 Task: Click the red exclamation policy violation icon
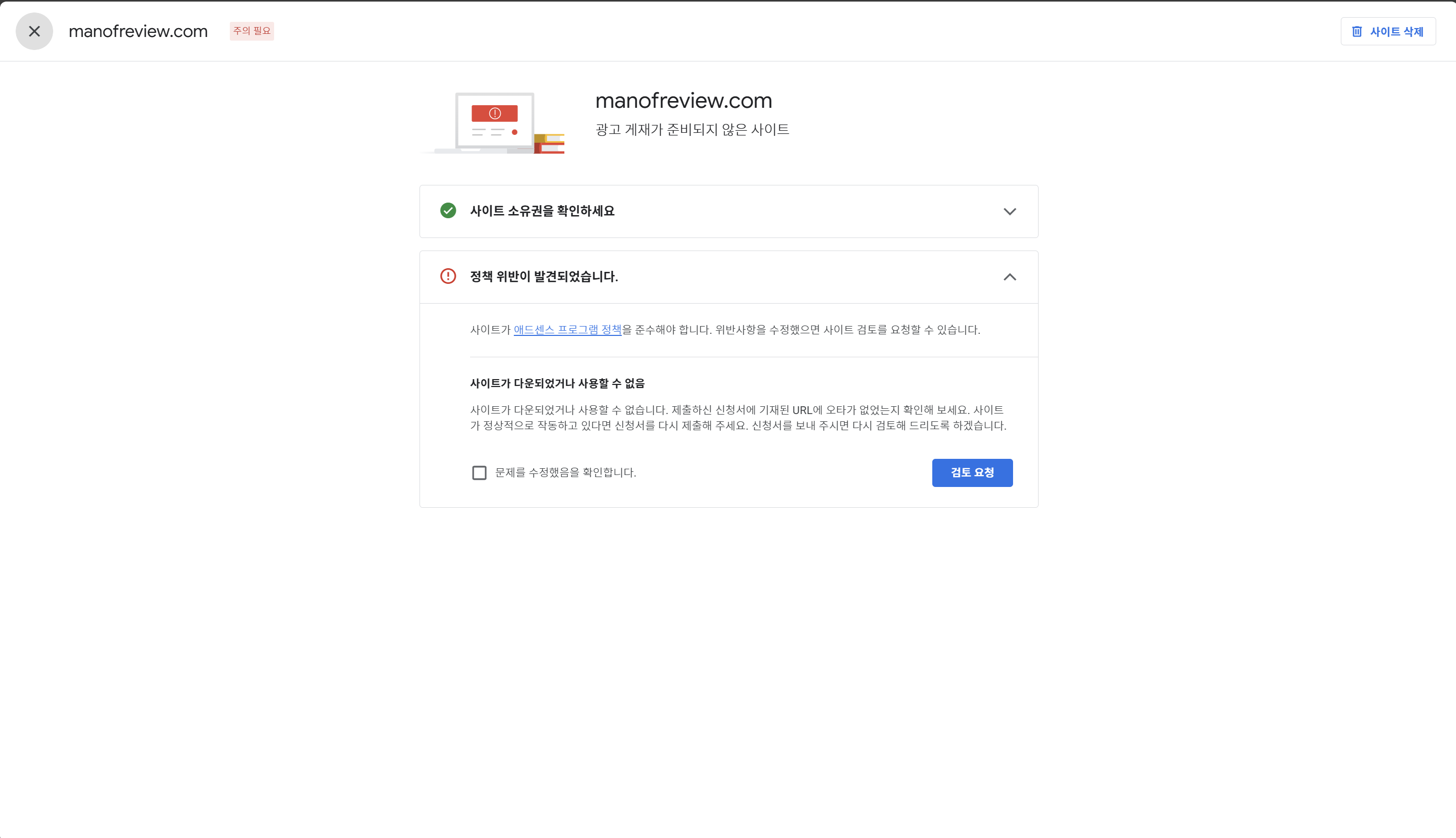[448, 276]
